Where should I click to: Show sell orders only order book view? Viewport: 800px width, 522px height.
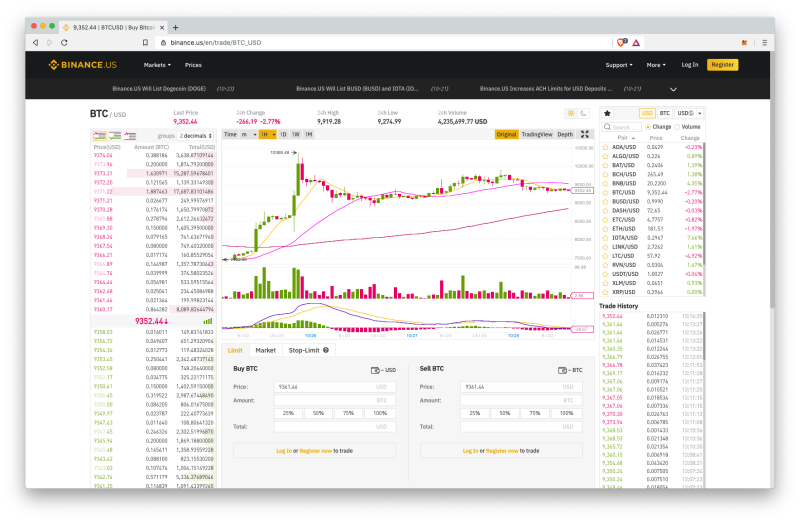click(x=130, y=136)
